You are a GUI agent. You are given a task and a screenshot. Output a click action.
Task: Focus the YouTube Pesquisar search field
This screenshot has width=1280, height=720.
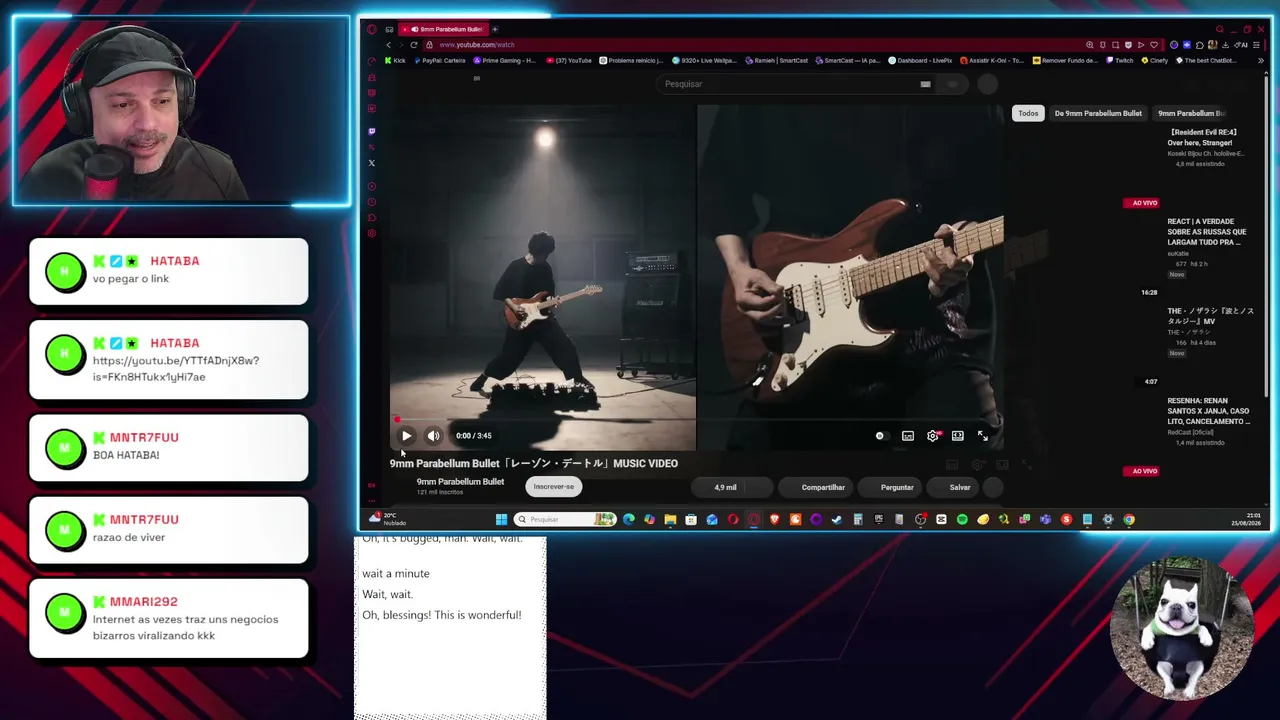[x=790, y=84]
